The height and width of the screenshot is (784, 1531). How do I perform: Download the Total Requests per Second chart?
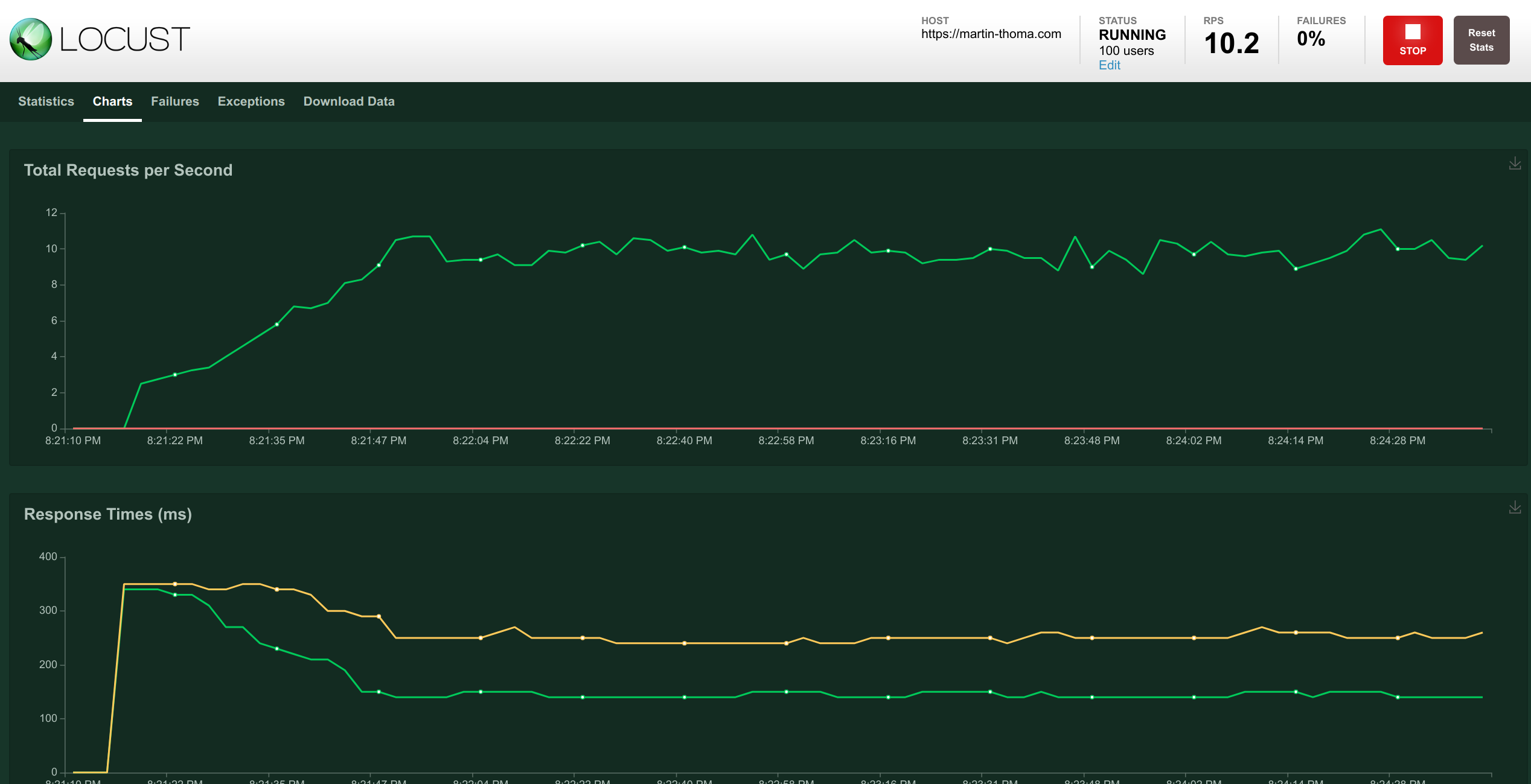click(x=1515, y=164)
